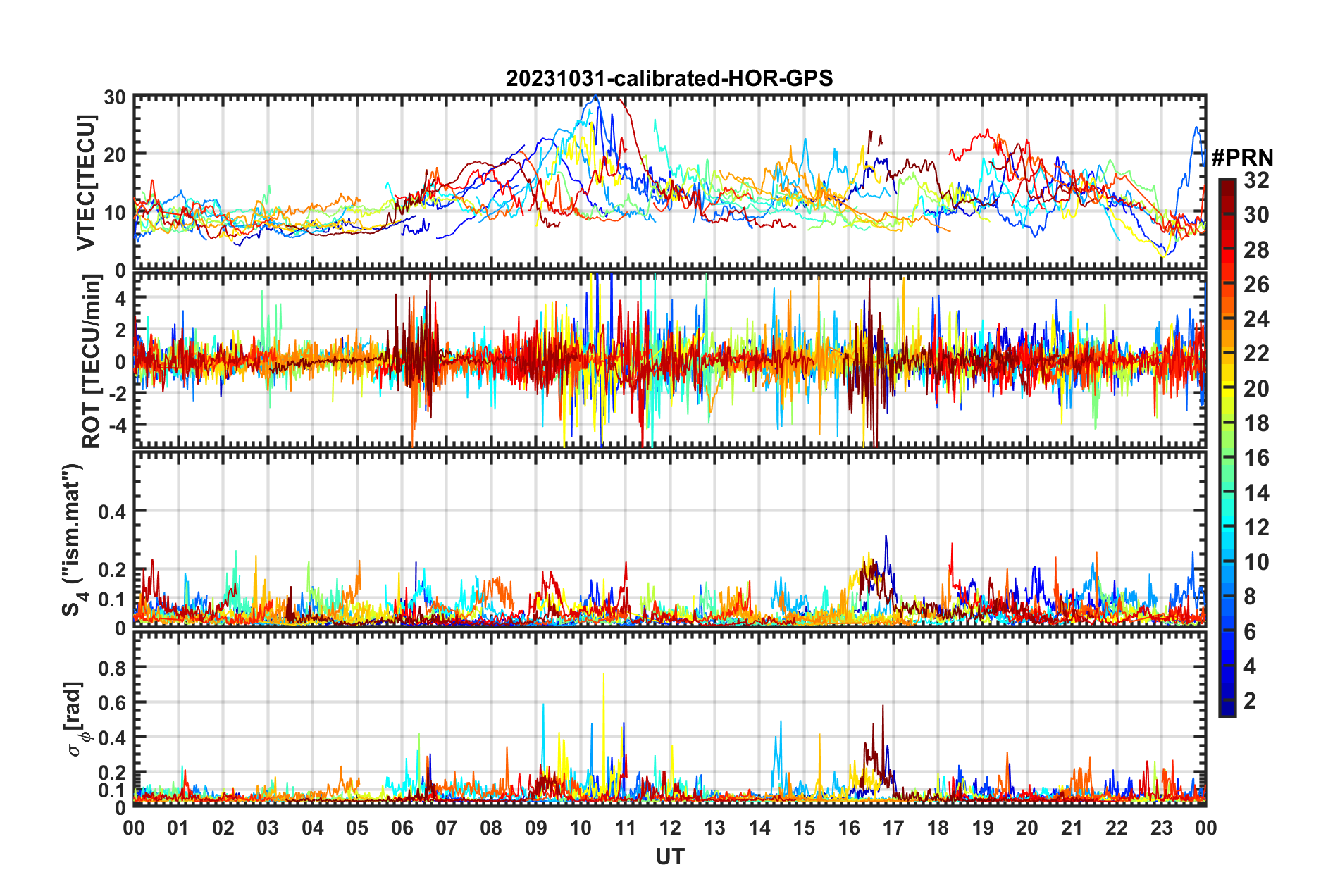Click the colorbar tick label 16
This screenshot has width=1340, height=896.
pos(1256,458)
